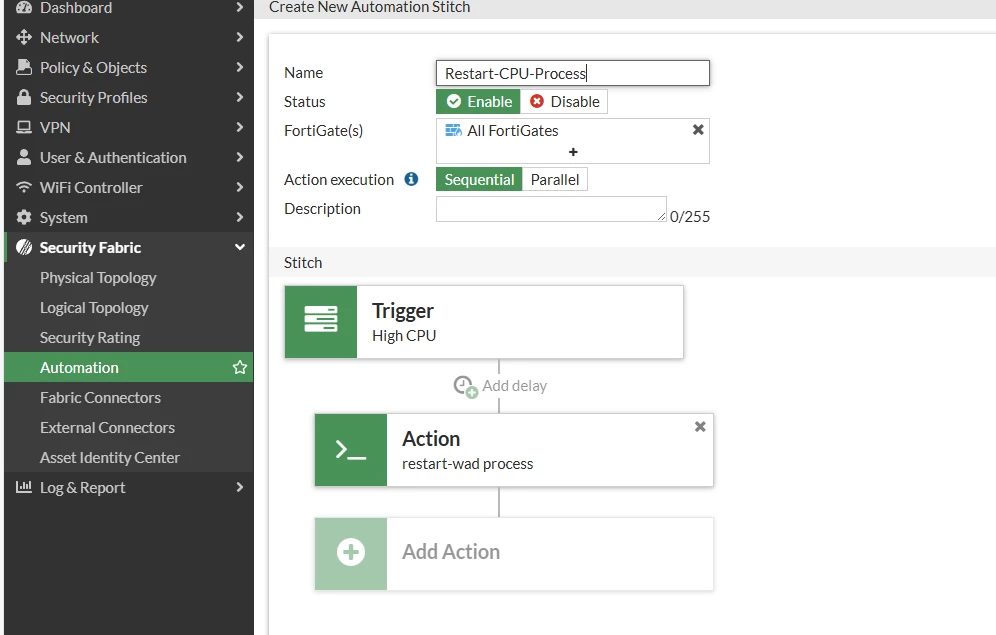This screenshot has width=996, height=635.
Task: Click the Description text area
Action: point(551,209)
